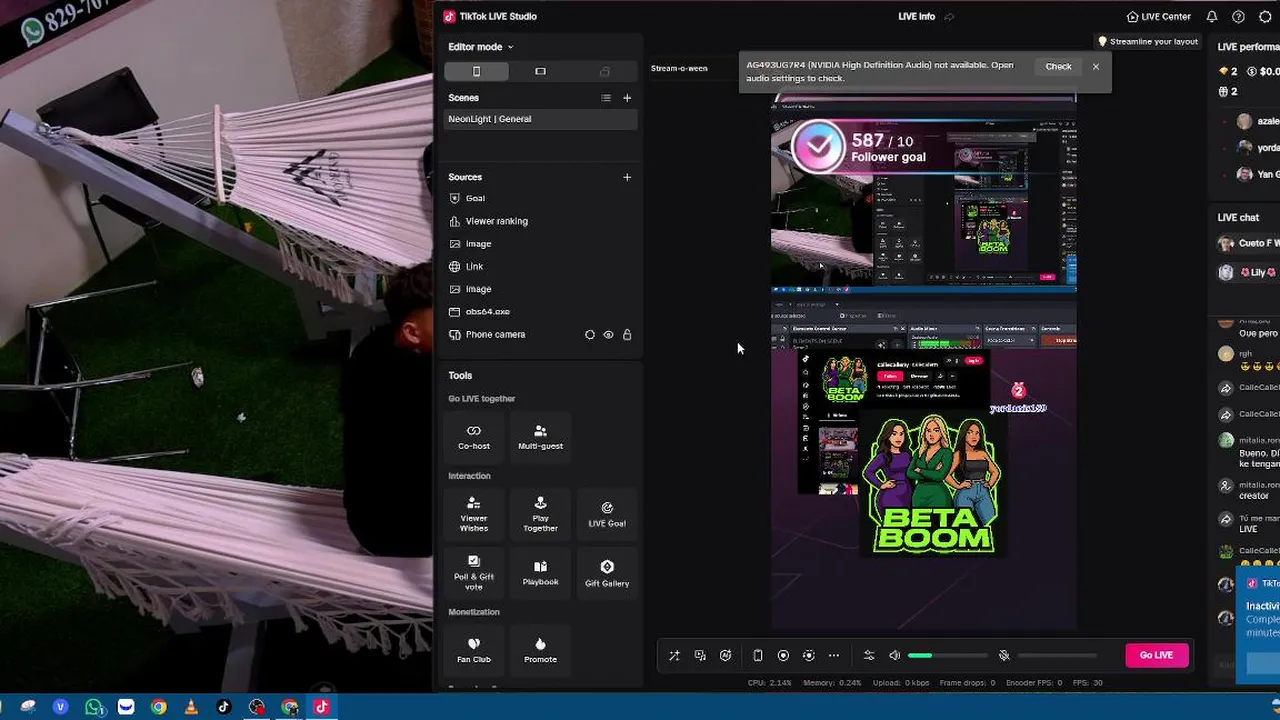The height and width of the screenshot is (720, 1280).
Task: Open the leftmost Google Chrome taskbar icon
Action: 158,707
